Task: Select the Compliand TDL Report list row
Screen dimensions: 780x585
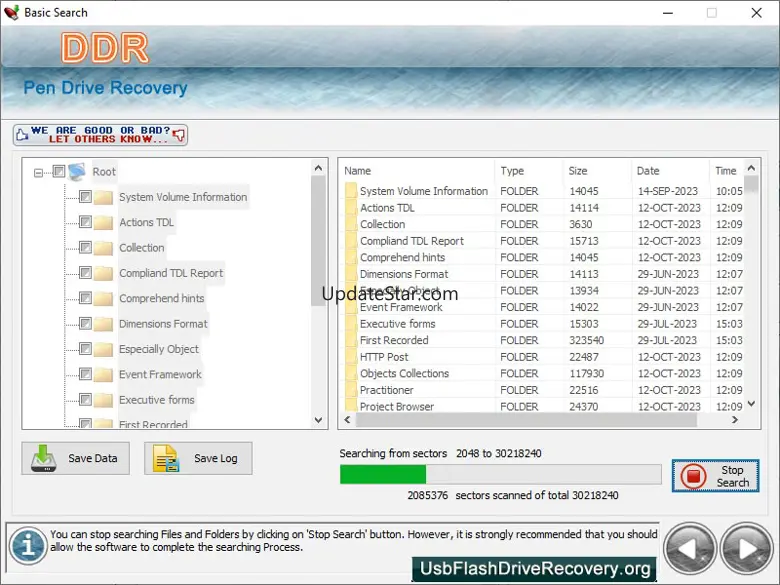Action: point(542,241)
